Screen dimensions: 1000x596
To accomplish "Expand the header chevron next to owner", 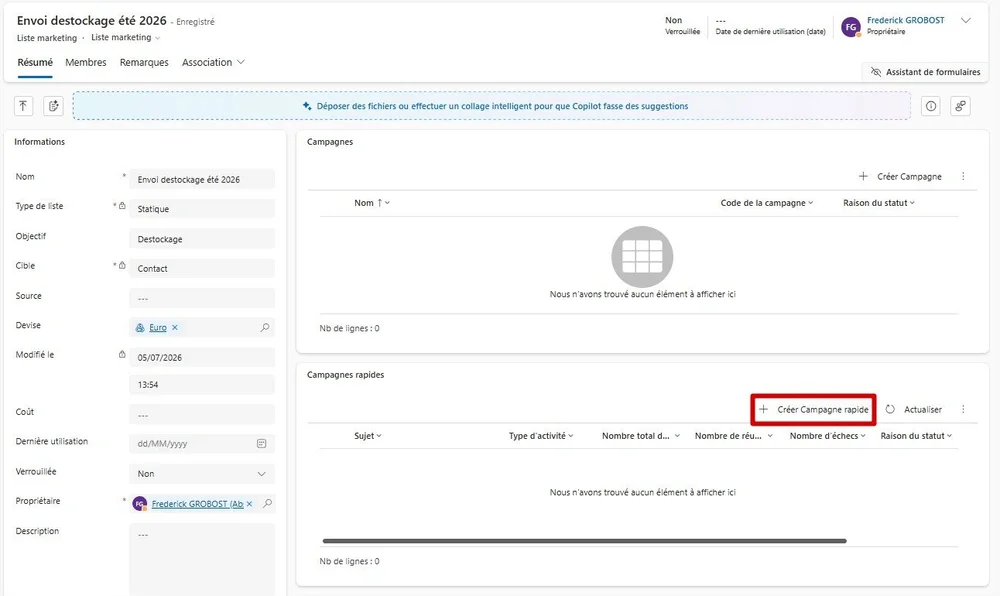I will (x=966, y=20).
